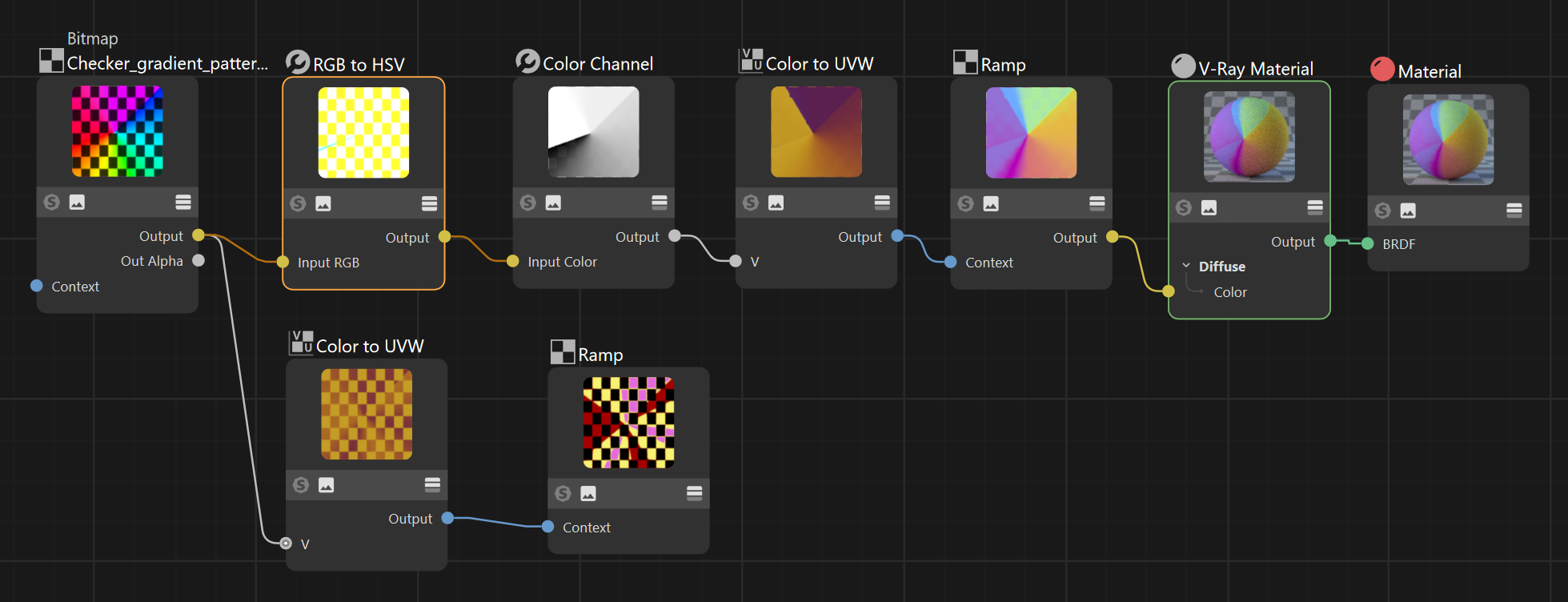
Task: Click the image preview icon on RGB to HSV node
Action: click(x=323, y=204)
